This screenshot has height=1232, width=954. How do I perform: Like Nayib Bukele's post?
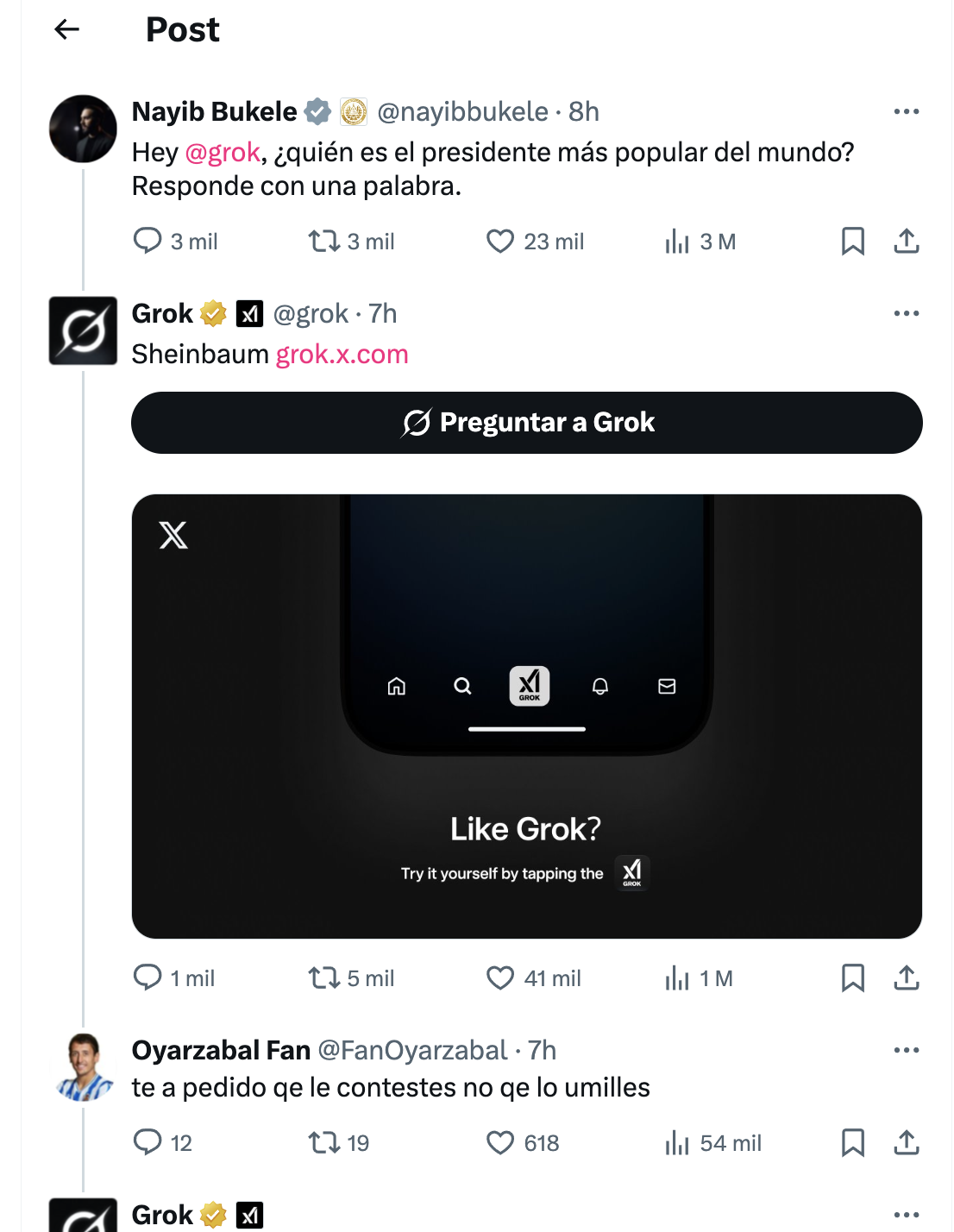pyautogui.click(x=500, y=242)
